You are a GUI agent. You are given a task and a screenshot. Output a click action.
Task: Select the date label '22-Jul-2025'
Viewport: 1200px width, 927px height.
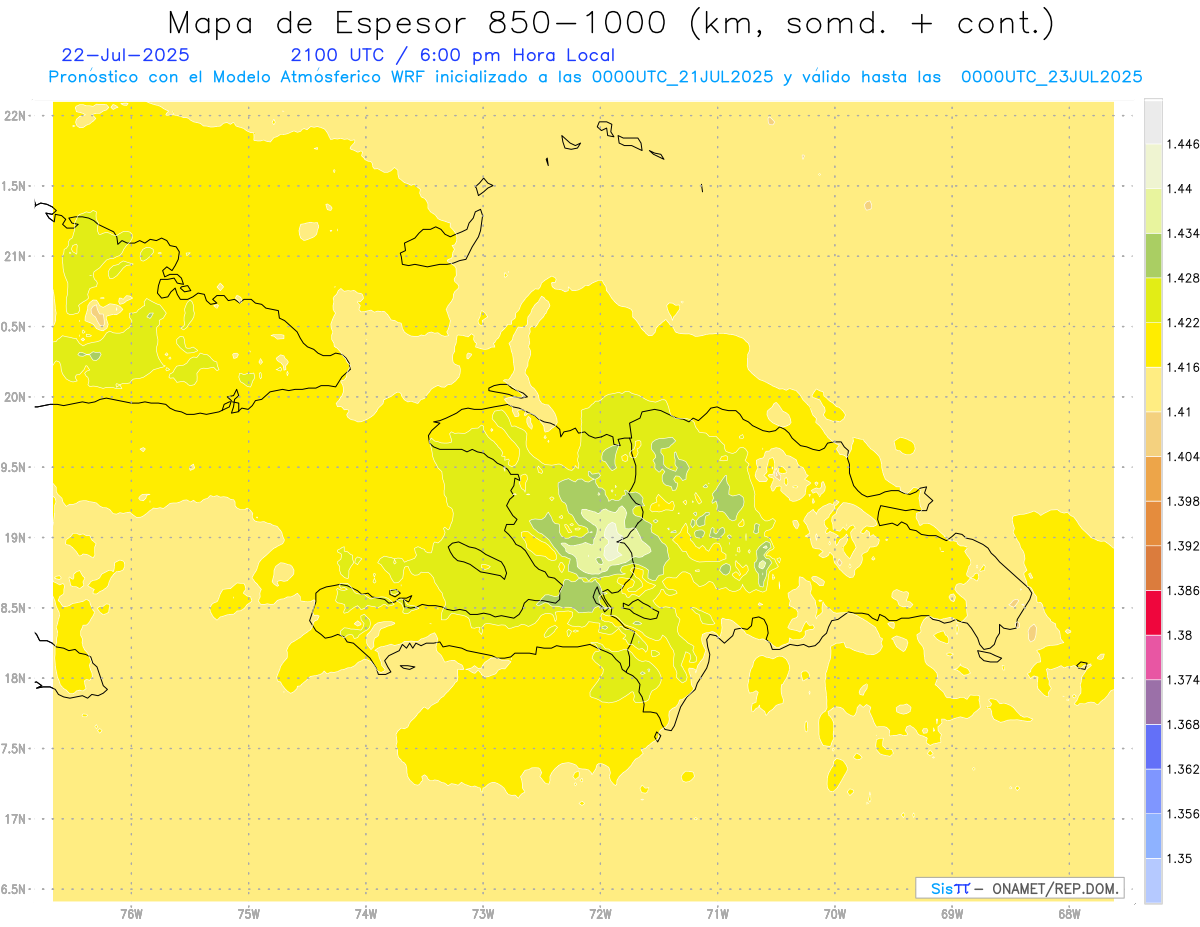[x=125, y=55]
